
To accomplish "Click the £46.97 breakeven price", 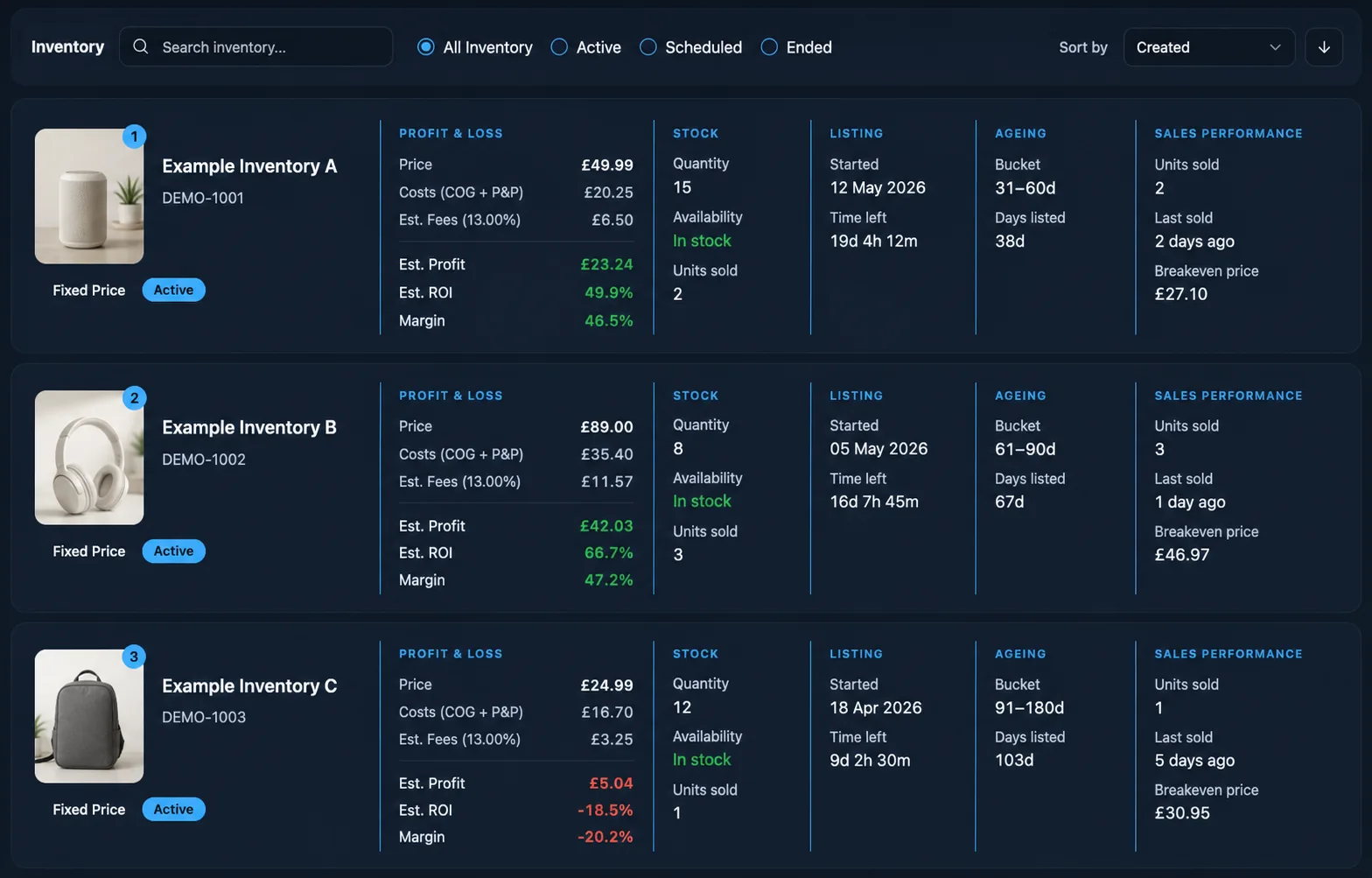I will pyautogui.click(x=1181, y=554).
